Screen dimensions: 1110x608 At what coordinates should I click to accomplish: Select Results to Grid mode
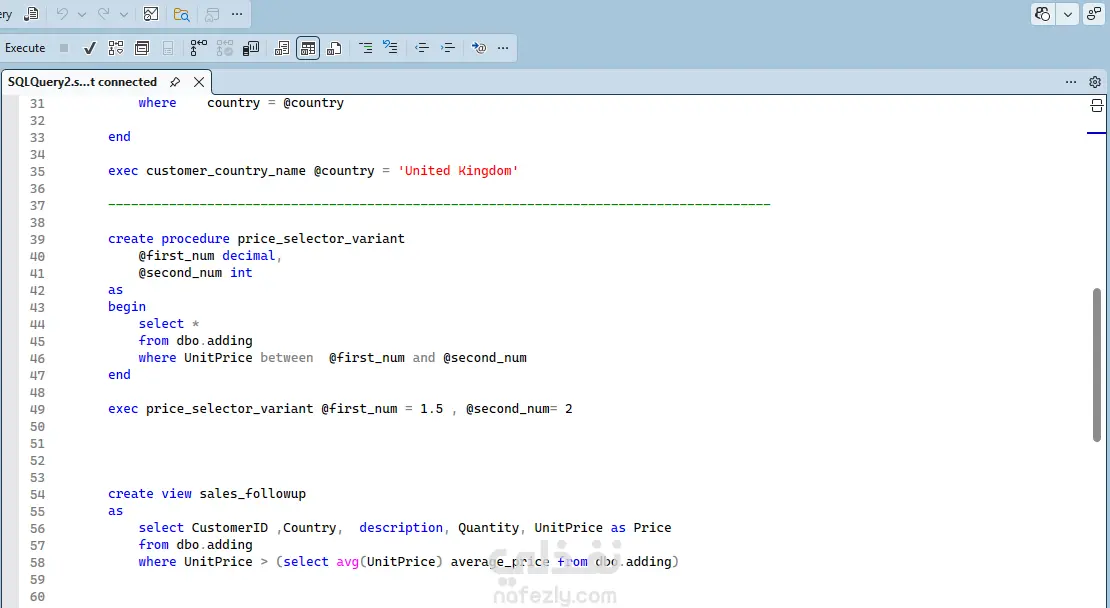coord(308,48)
